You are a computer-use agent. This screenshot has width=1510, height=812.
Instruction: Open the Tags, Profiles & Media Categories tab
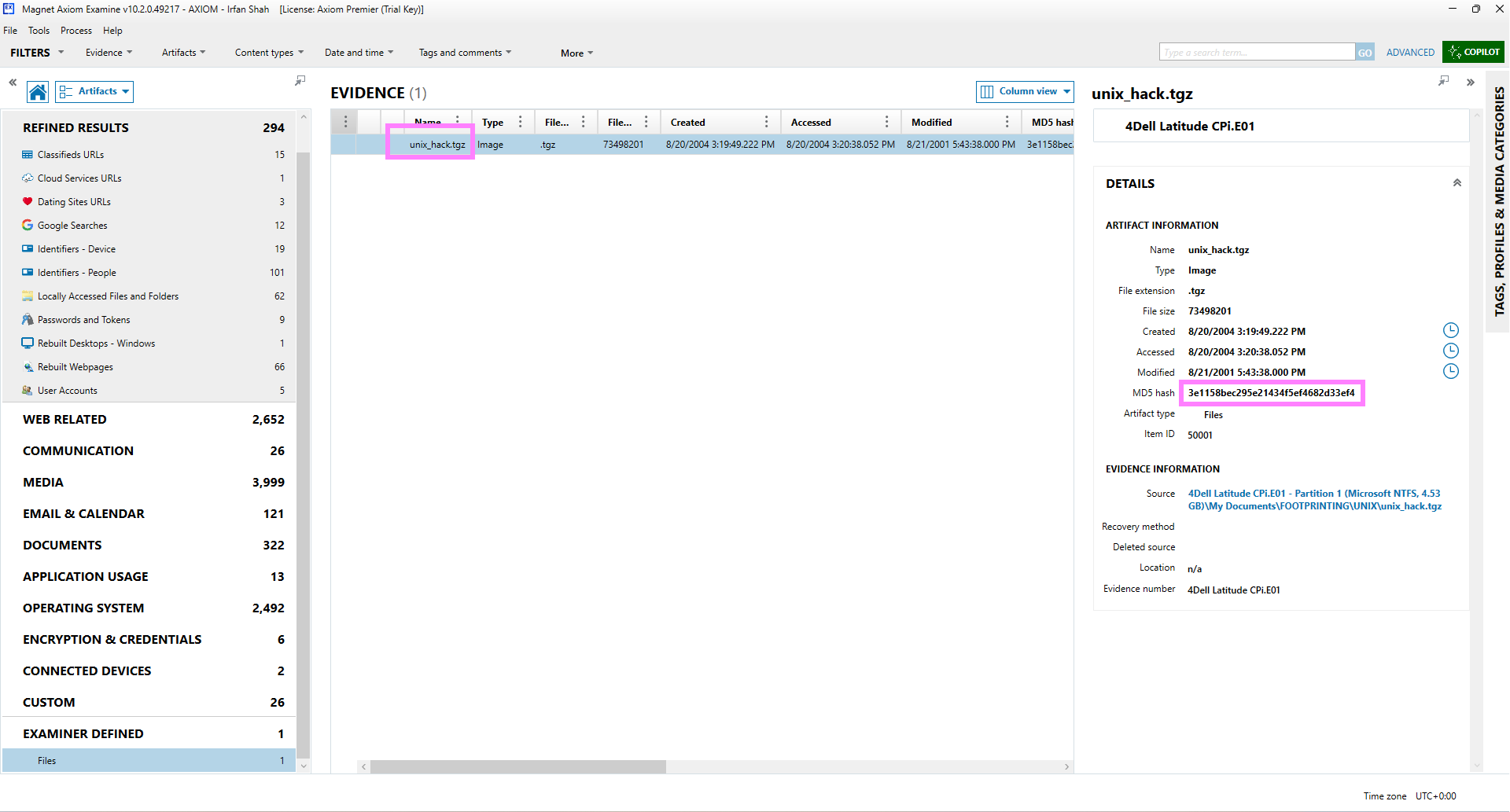1499,201
